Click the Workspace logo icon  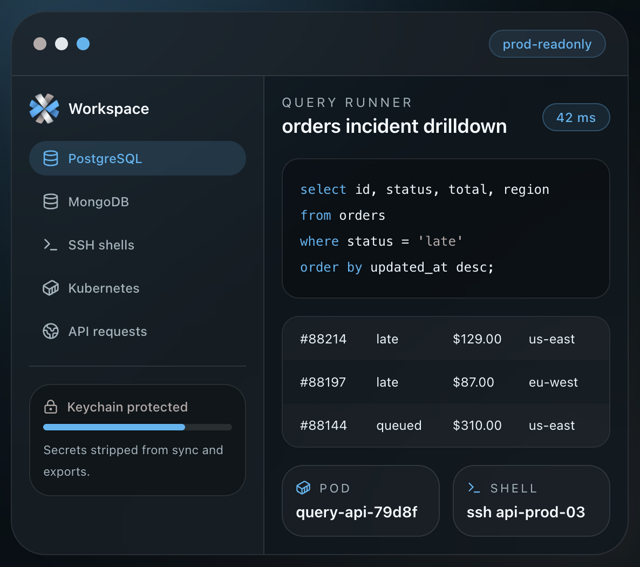(44, 109)
